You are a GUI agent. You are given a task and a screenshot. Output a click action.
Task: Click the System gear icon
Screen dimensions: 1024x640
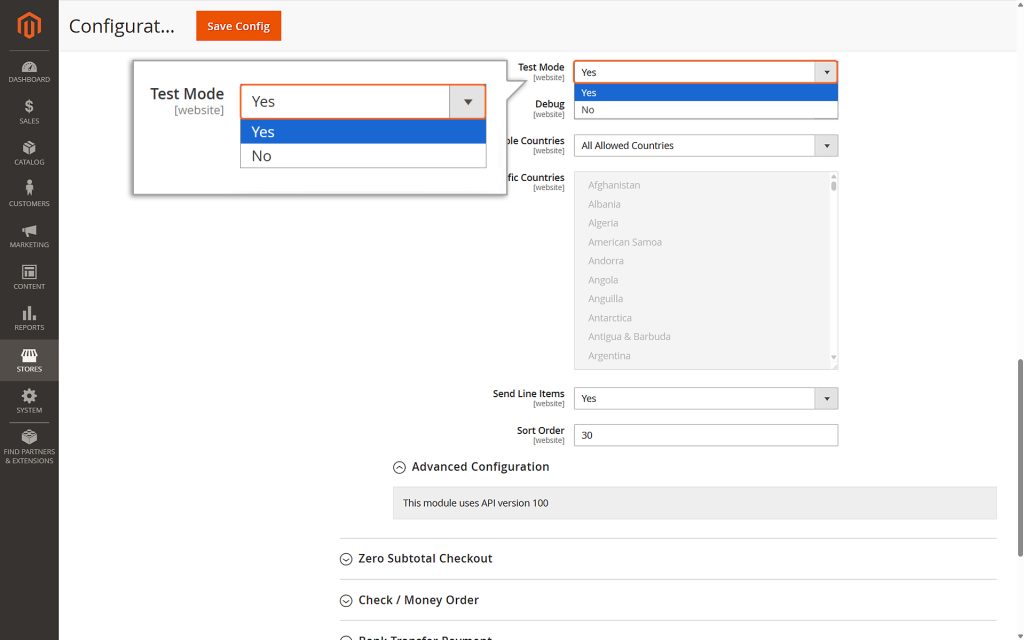point(29,401)
